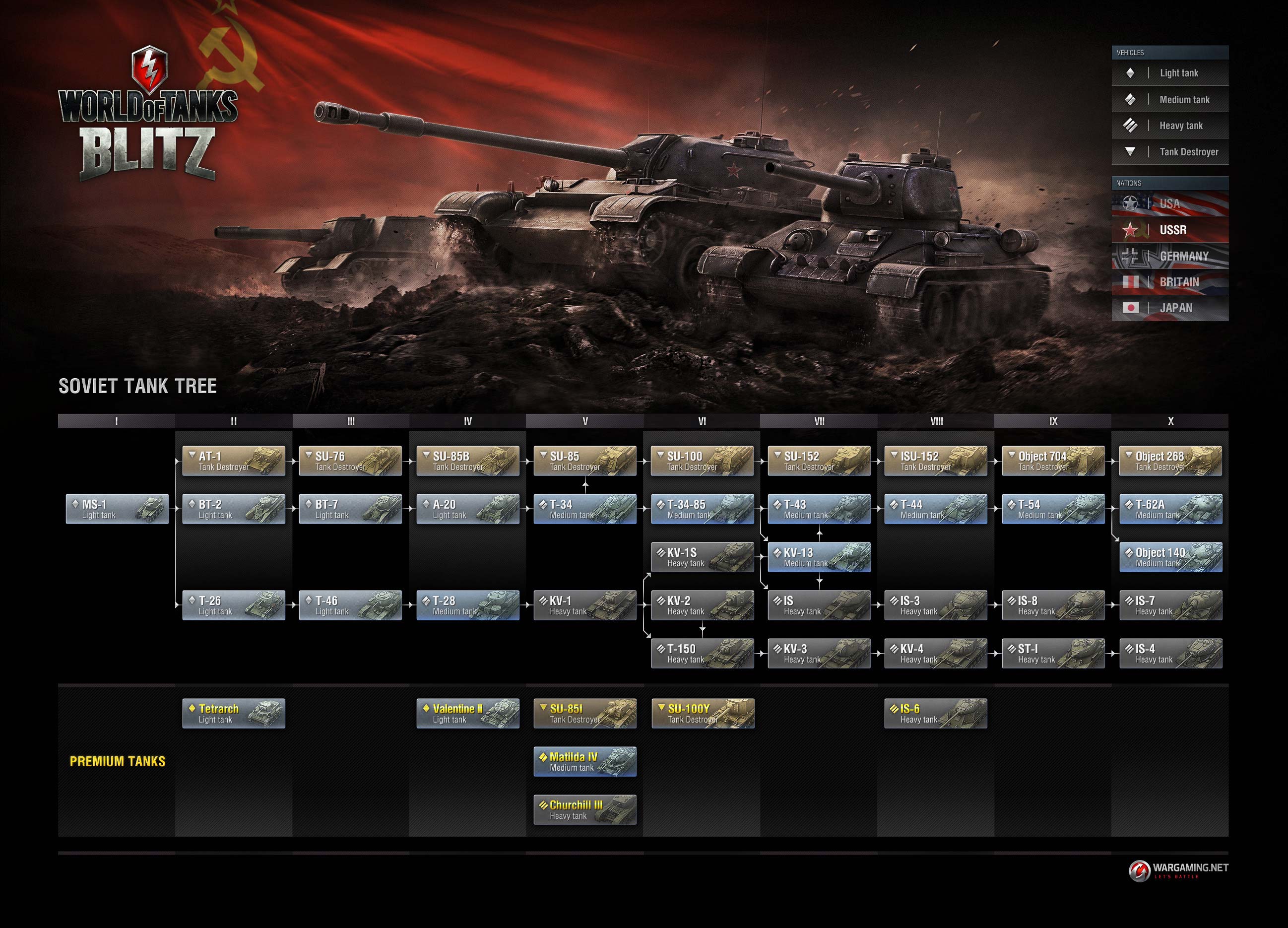Select the BRITAIN nation tab
The image size is (1288, 928).
(x=1170, y=282)
